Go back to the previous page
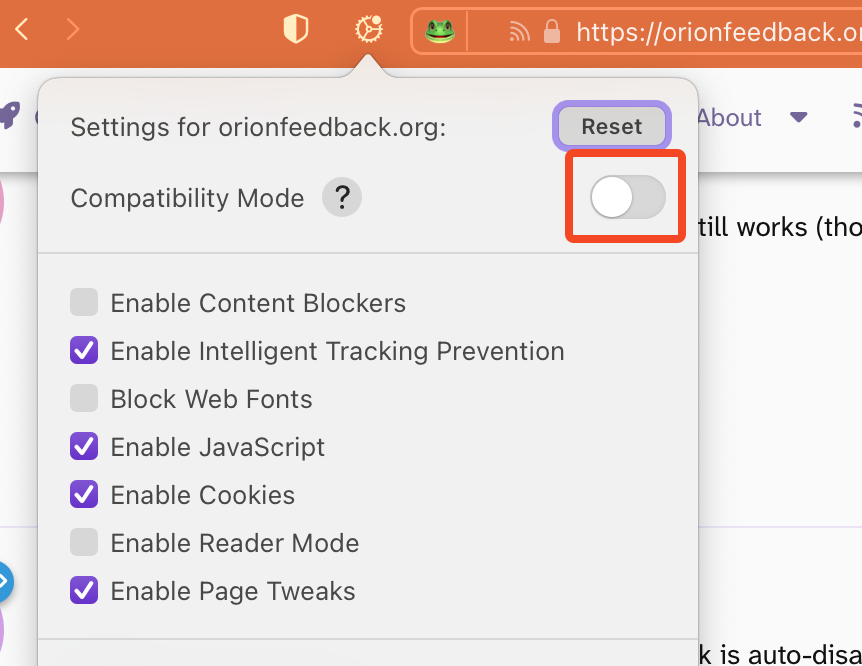Image resolution: width=862 pixels, height=666 pixels. [x=22, y=30]
